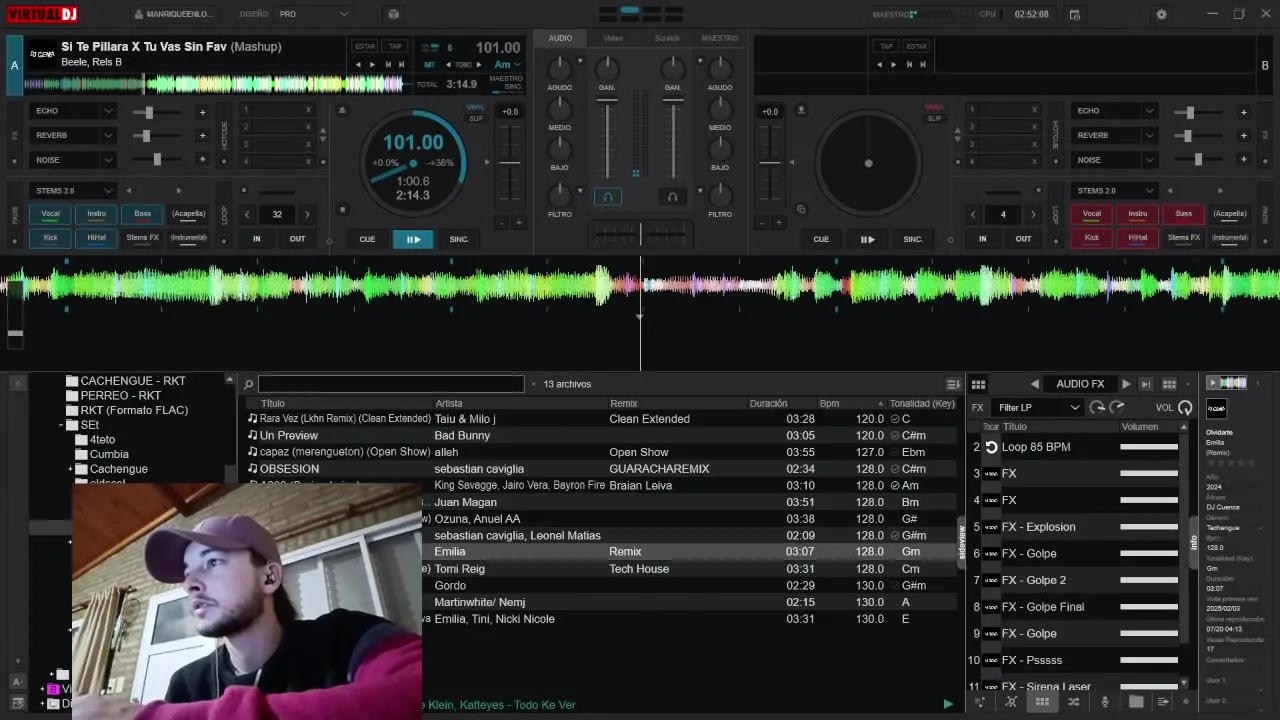1280x720 pixels.
Task: Click the loop IN button on deck A
Action: [257, 239]
